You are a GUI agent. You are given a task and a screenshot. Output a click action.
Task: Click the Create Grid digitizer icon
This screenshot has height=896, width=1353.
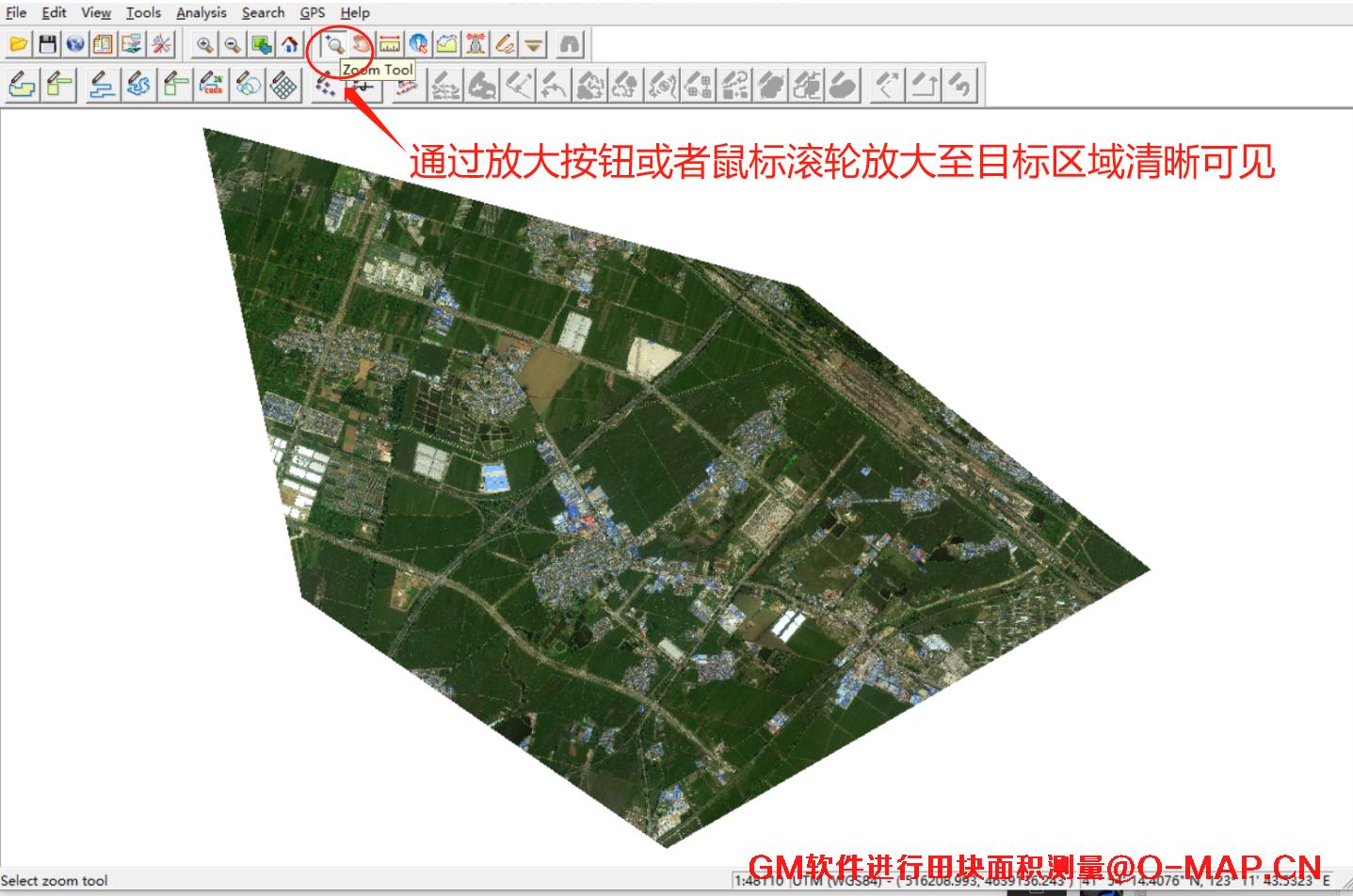(283, 86)
